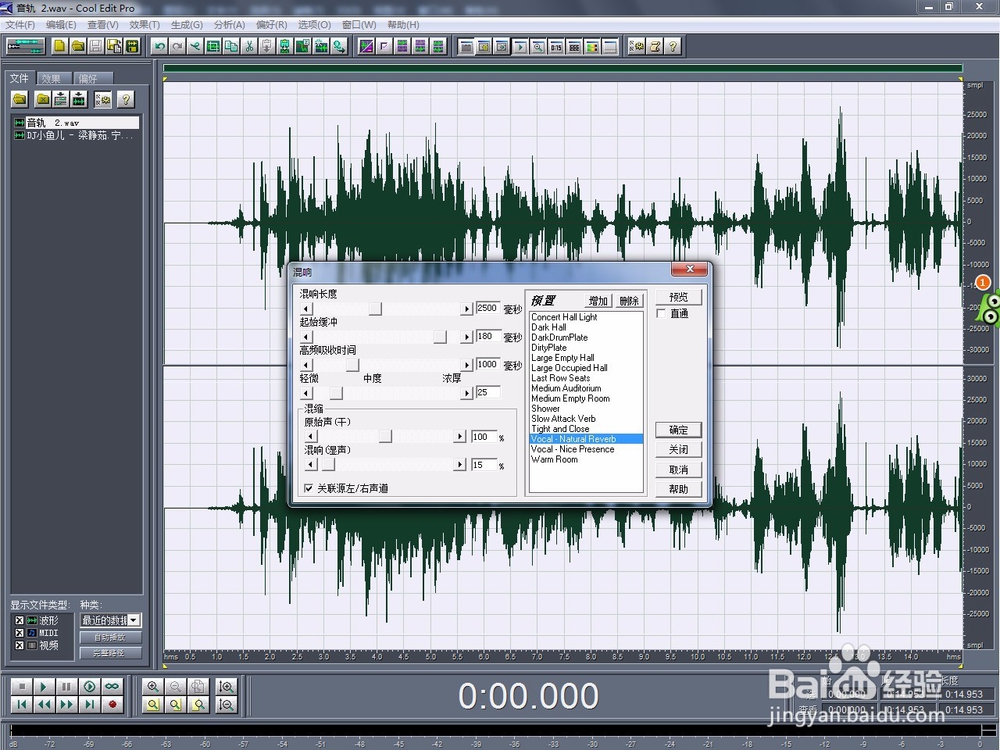This screenshot has width=1000, height=750.
Task: Open the 文件(F) menu
Action: pyautogui.click(x=20, y=24)
